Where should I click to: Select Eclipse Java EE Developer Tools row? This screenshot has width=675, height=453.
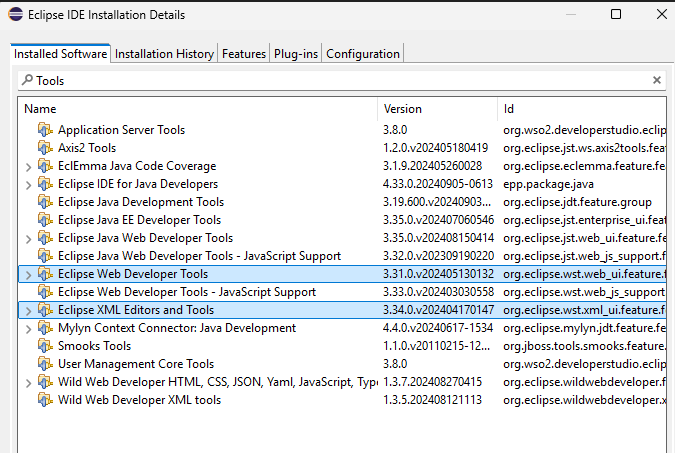[x=342, y=220]
